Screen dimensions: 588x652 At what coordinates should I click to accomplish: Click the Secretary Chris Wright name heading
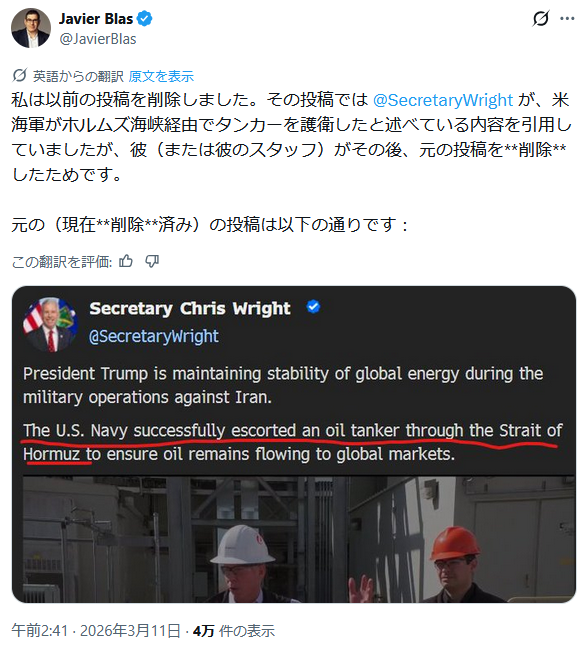point(190,309)
